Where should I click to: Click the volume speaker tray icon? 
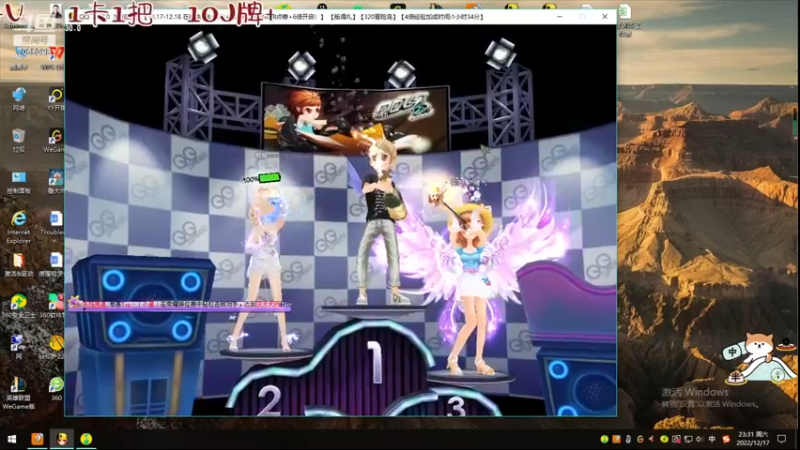coord(699,439)
